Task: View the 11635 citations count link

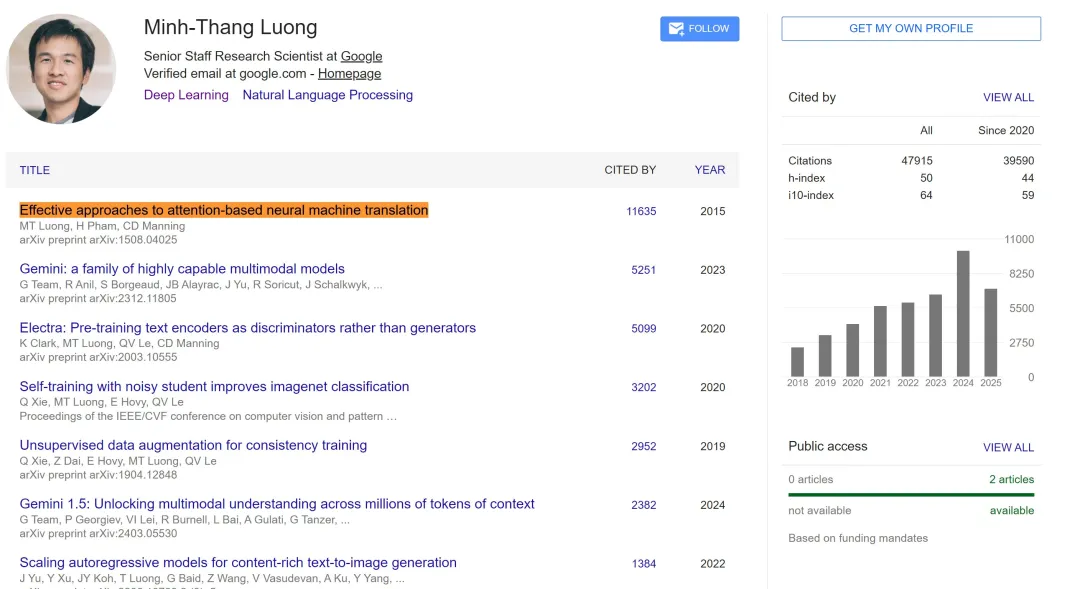Action: (x=641, y=212)
